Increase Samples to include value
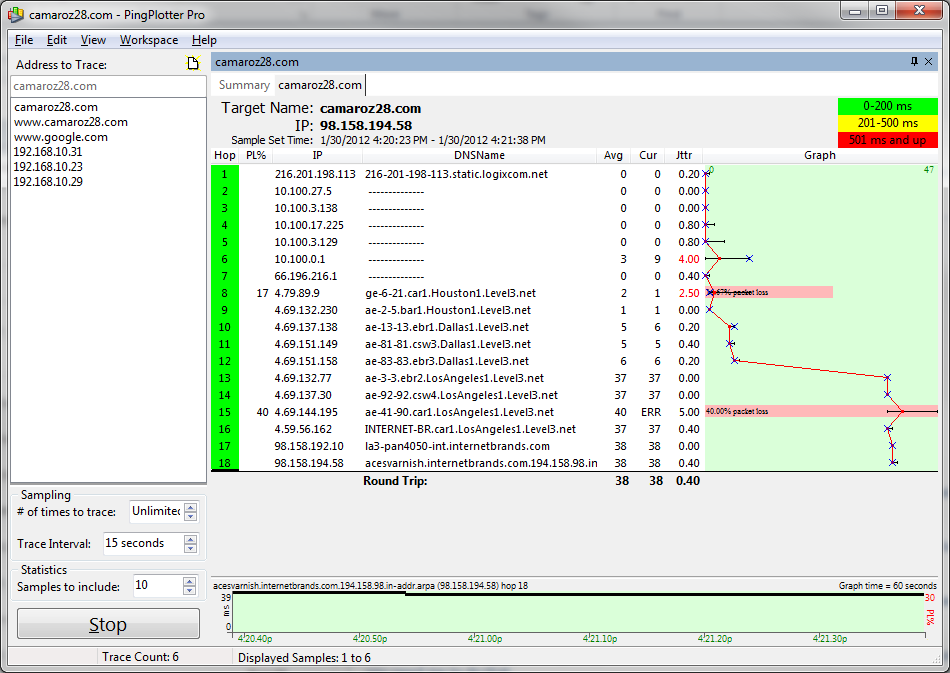 coord(190,582)
